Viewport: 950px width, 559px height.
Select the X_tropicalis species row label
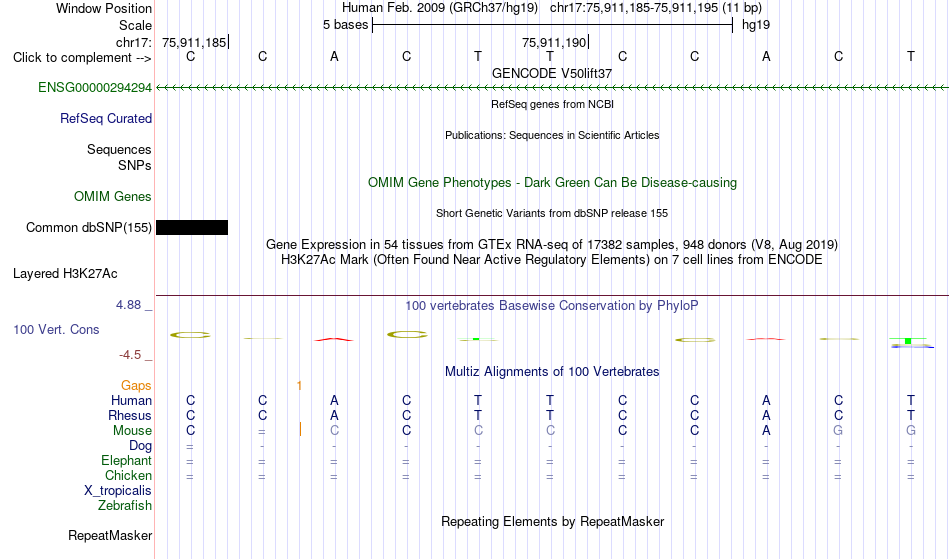118,491
